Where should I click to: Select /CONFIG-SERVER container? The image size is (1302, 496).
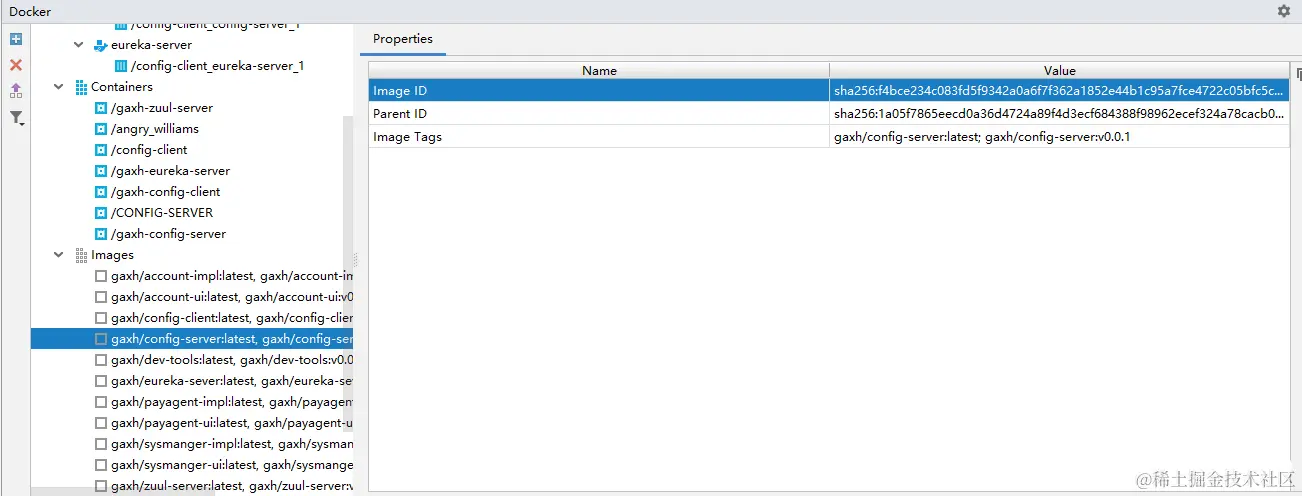click(x=162, y=213)
